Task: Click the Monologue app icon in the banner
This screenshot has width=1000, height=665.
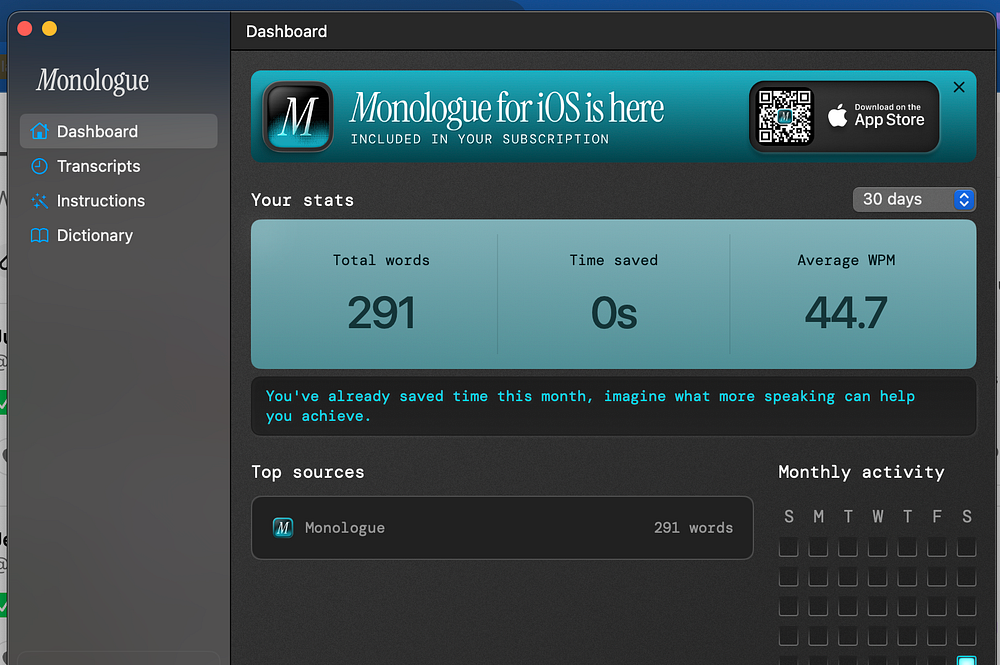Action: [298, 117]
